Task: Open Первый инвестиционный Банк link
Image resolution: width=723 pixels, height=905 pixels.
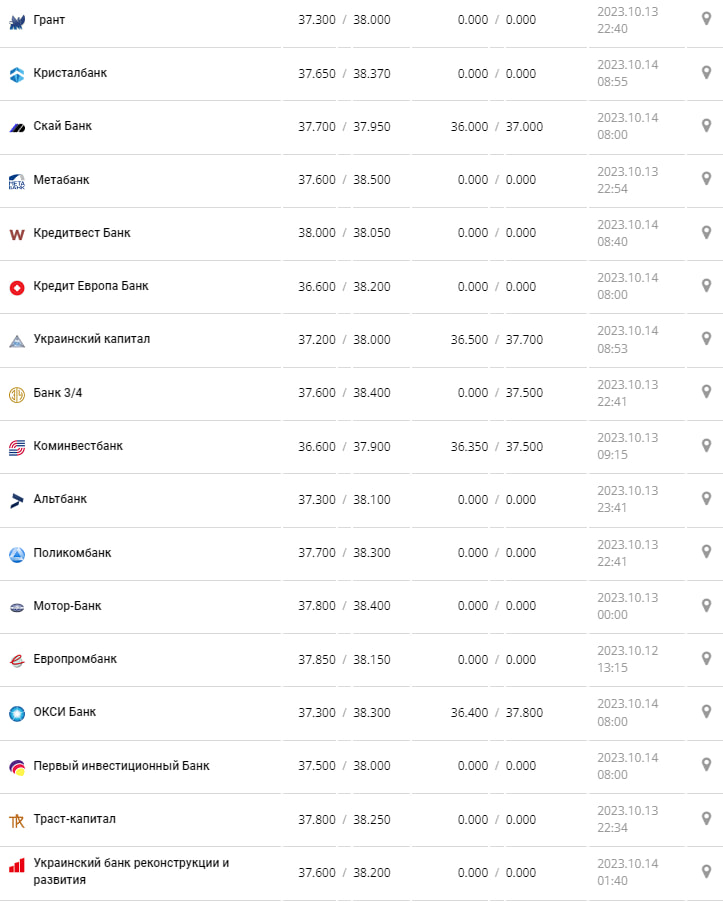Action: point(121,766)
